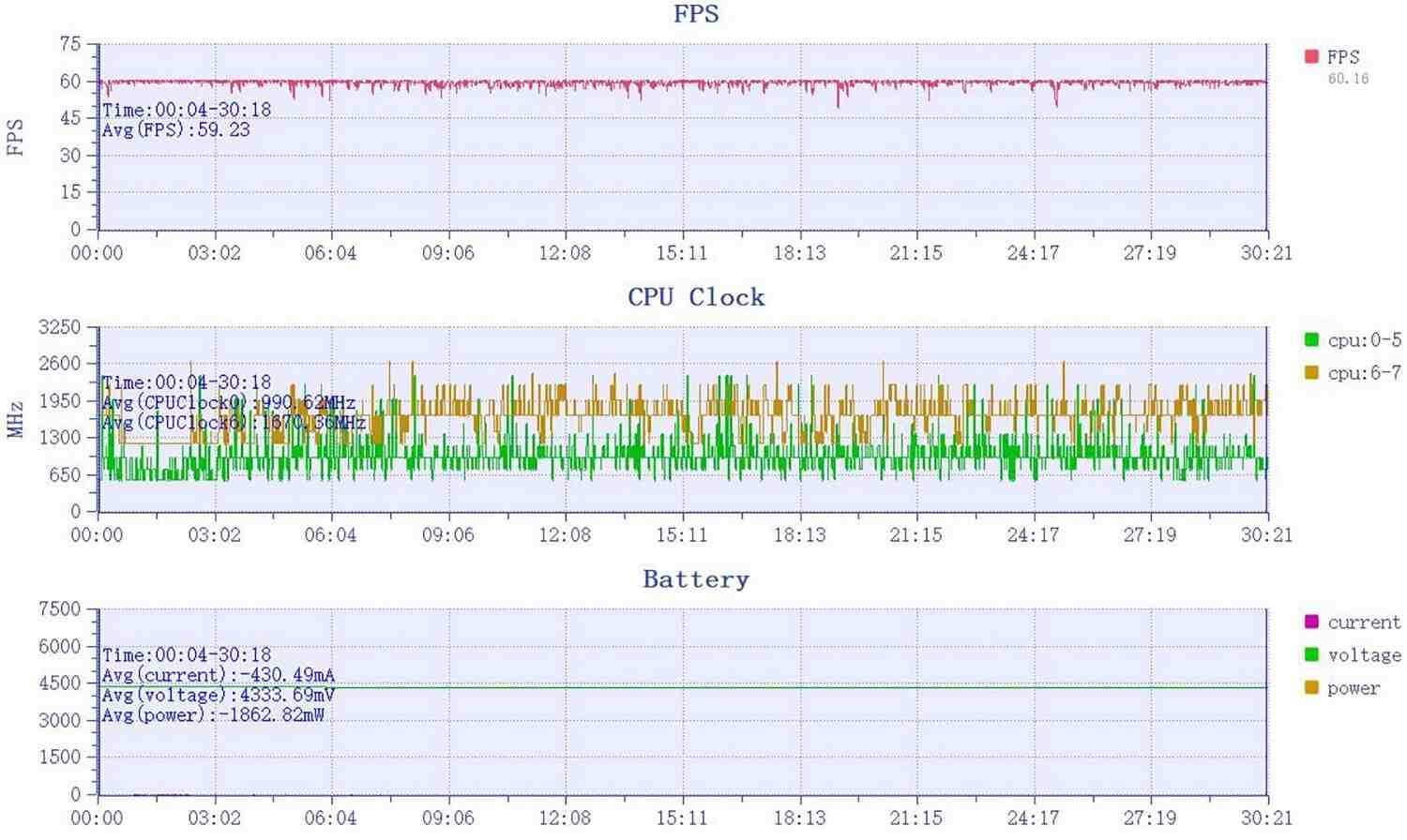The height and width of the screenshot is (840, 1407).
Task: Click the FPS chart title
Action: (x=696, y=14)
